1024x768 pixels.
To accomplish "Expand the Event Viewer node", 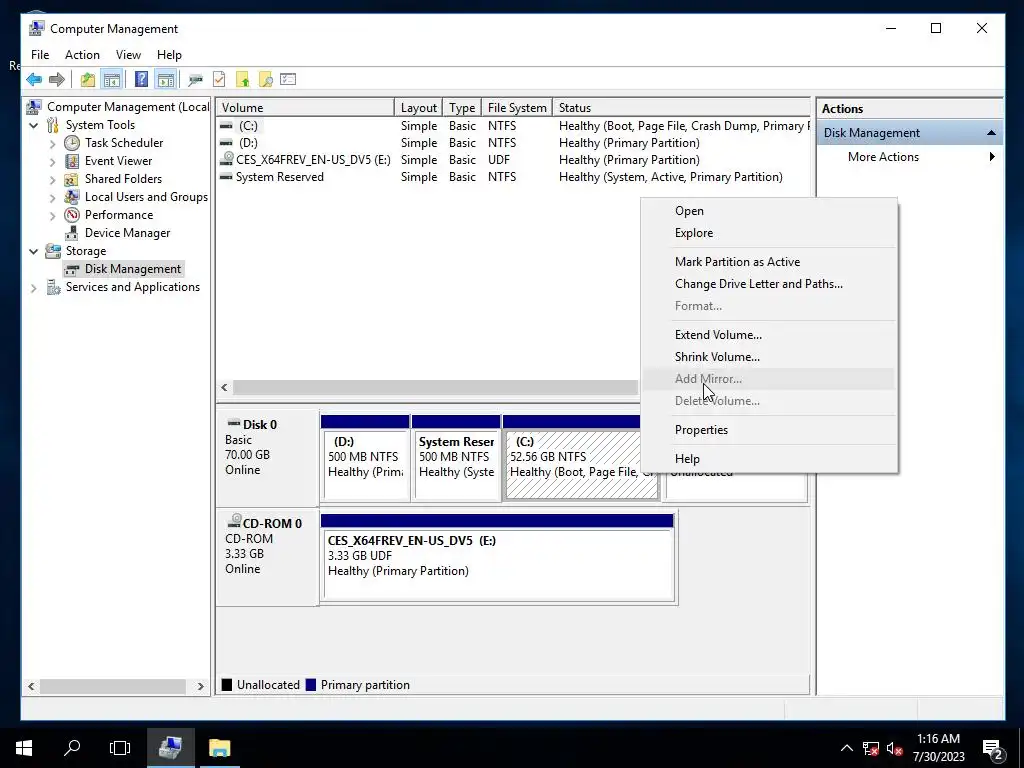I will pyautogui.click(x=52, y=161).
